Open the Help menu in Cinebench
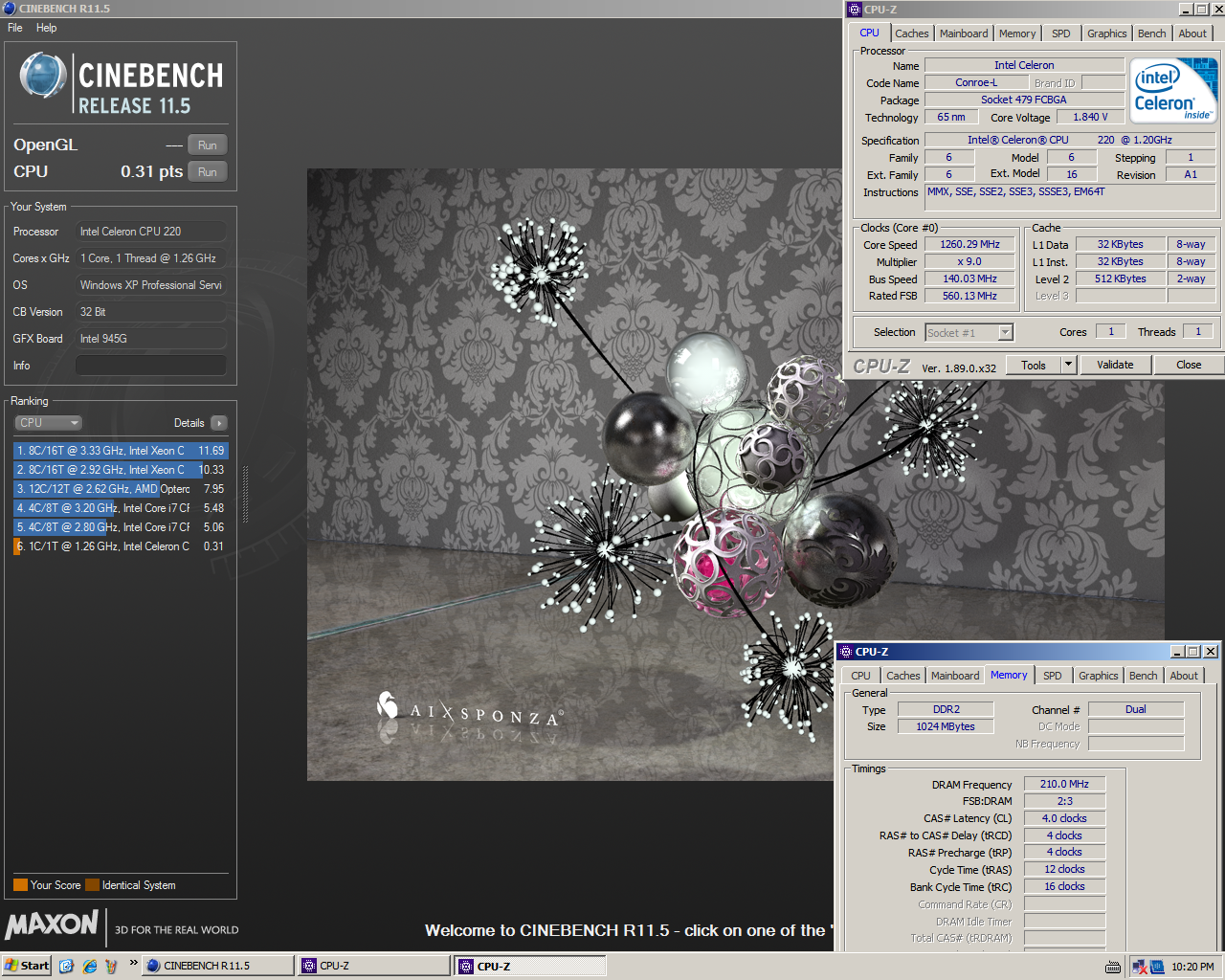The width and height of the screenshot is (1225, 980). [x=47, y=28]
